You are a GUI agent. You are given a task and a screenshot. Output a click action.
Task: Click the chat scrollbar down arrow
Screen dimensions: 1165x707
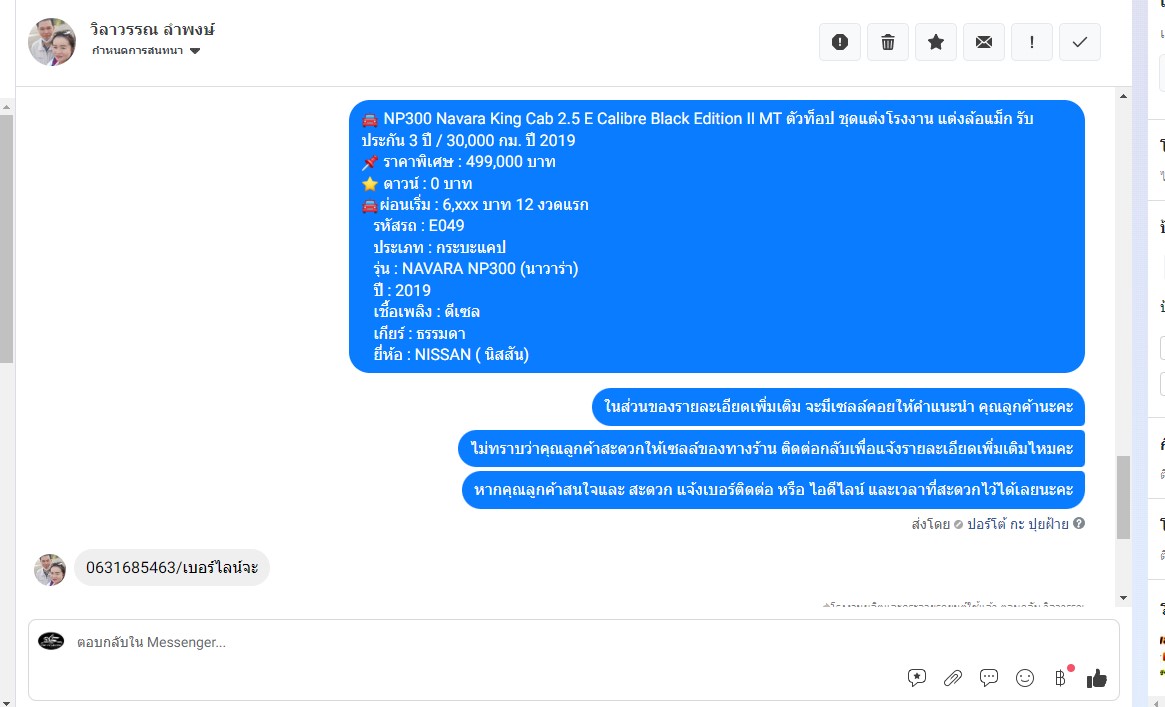pyautogui.click(x=1123, y=598)
